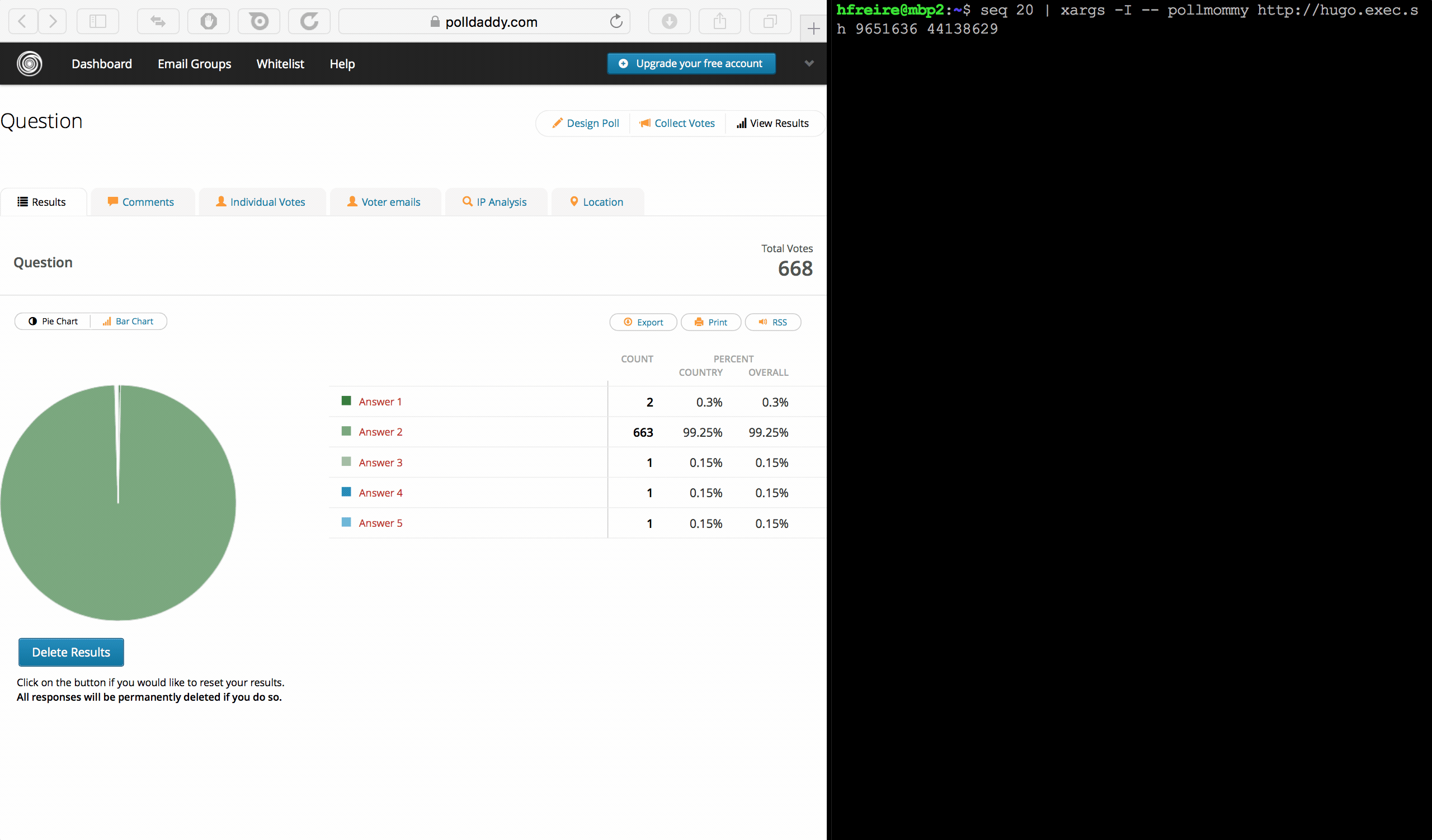Open the Help menu in navigation bar
Viewport: 1432px width, 840px height.
pyautogui.click(x=342, y=64)
